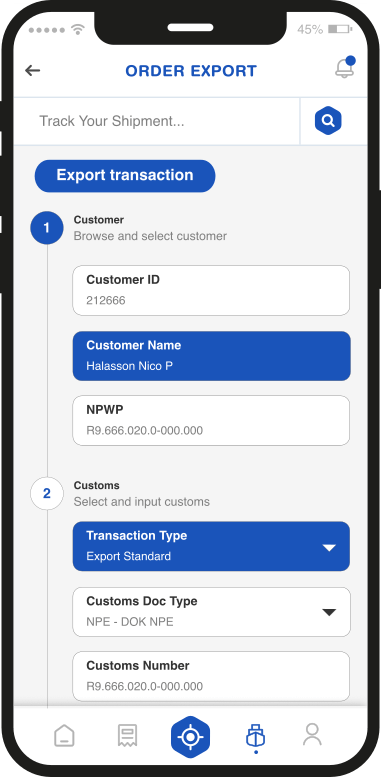The height and width of the screenshot is (777, 381).
Task: Open receipt icon in bottom bar
Action: point(127,735)
